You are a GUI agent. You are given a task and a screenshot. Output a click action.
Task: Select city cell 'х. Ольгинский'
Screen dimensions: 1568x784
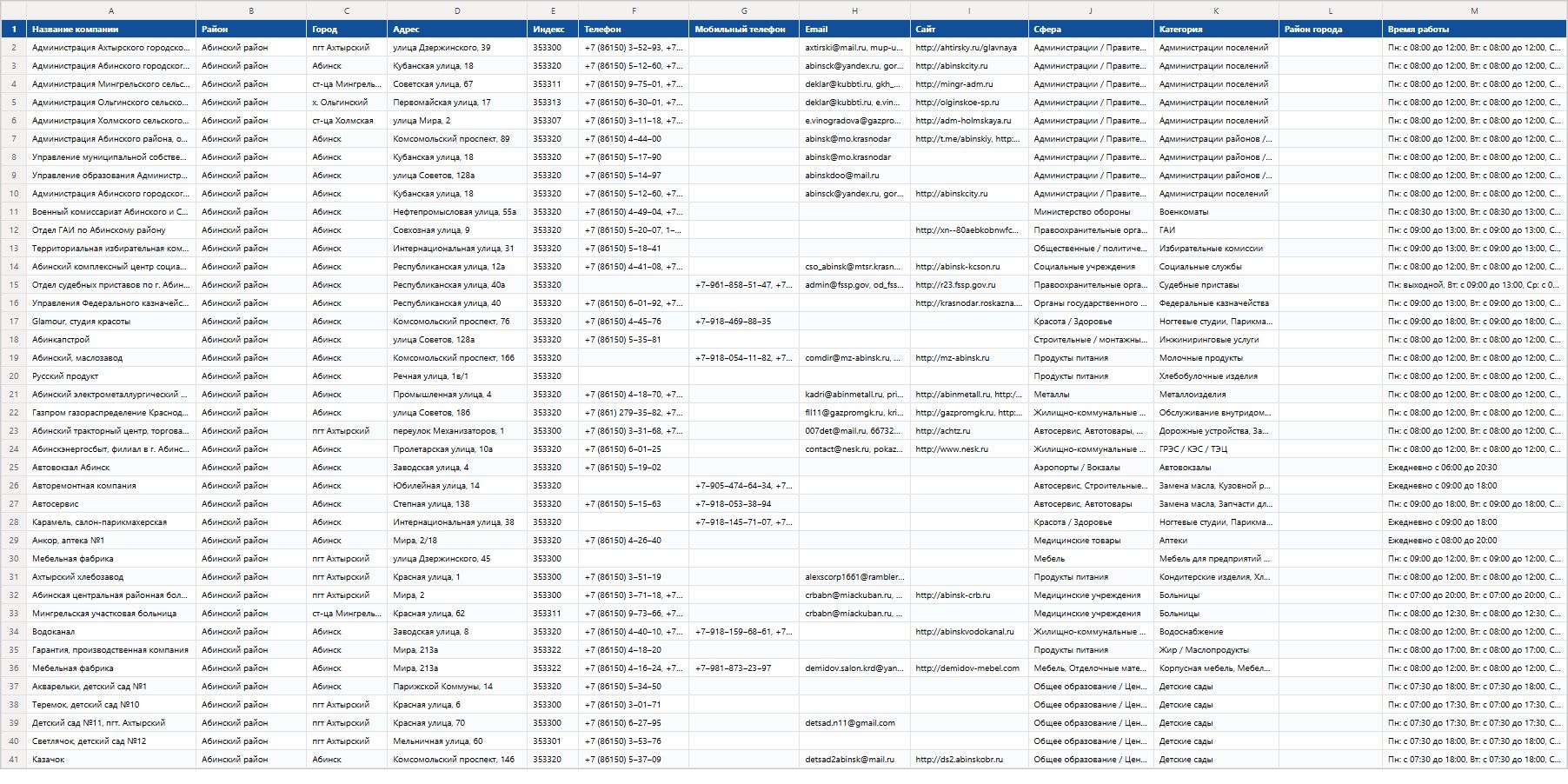347,103
